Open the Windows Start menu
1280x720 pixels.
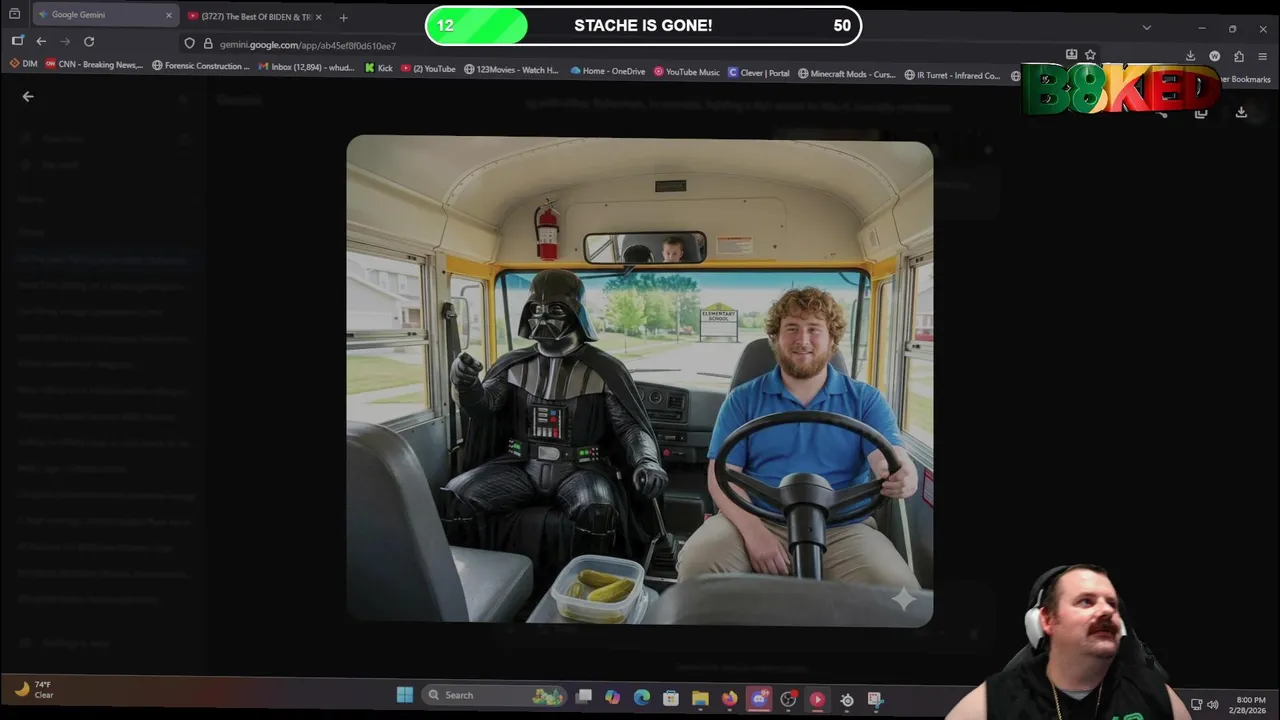[x=404, y=695]
